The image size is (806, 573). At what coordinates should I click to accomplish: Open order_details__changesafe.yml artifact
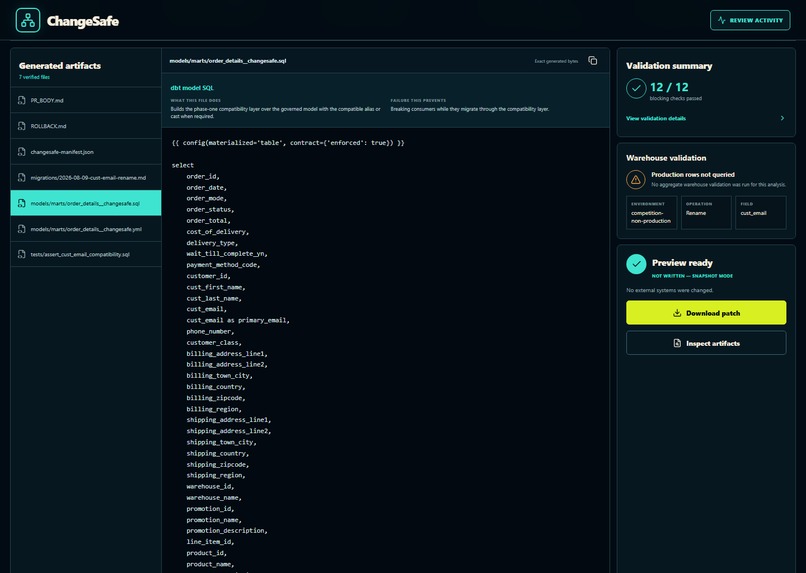(x=86, y=229)
